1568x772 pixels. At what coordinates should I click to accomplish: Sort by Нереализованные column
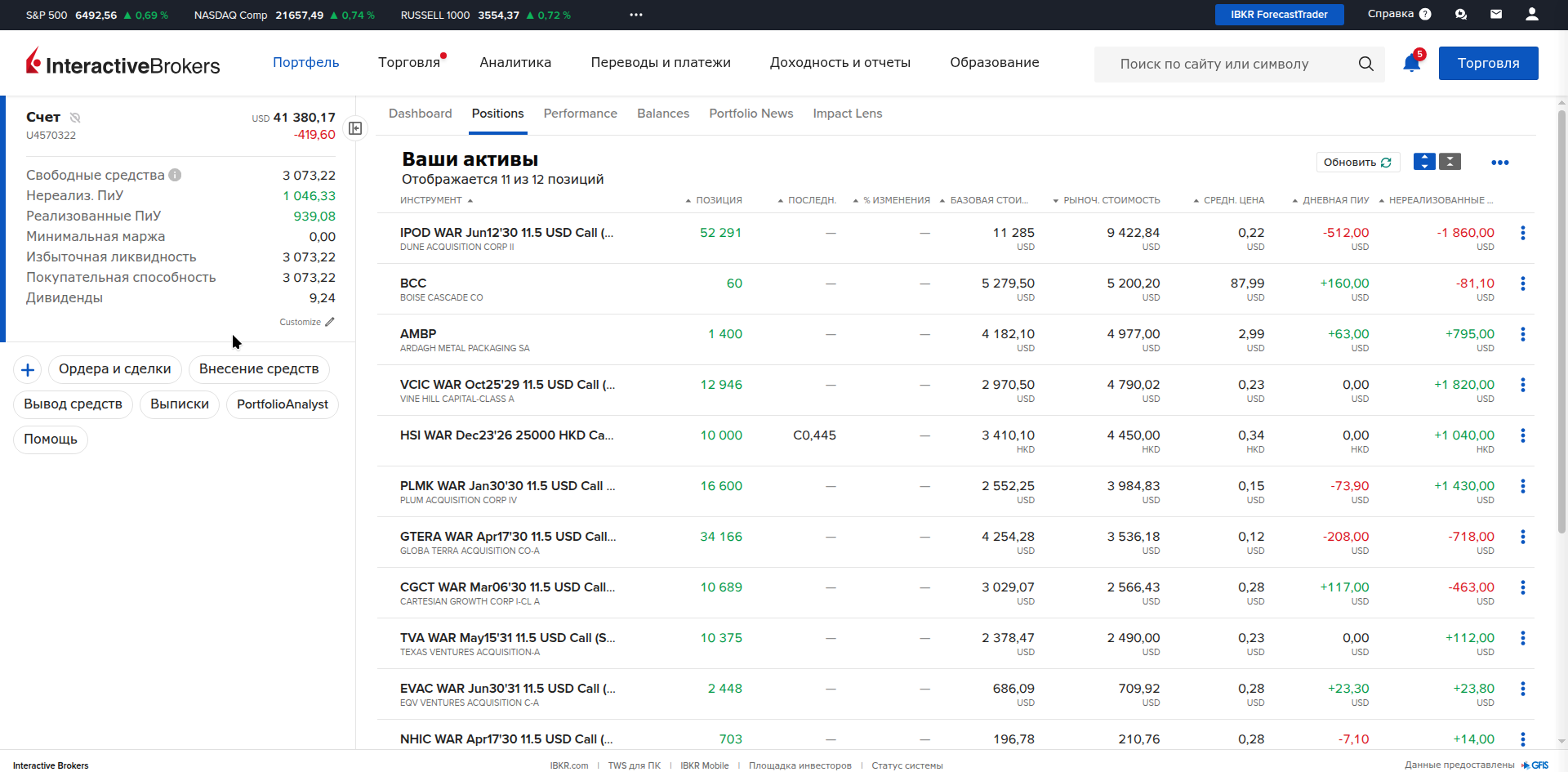pyautogui.click(x=1437, y=200)
